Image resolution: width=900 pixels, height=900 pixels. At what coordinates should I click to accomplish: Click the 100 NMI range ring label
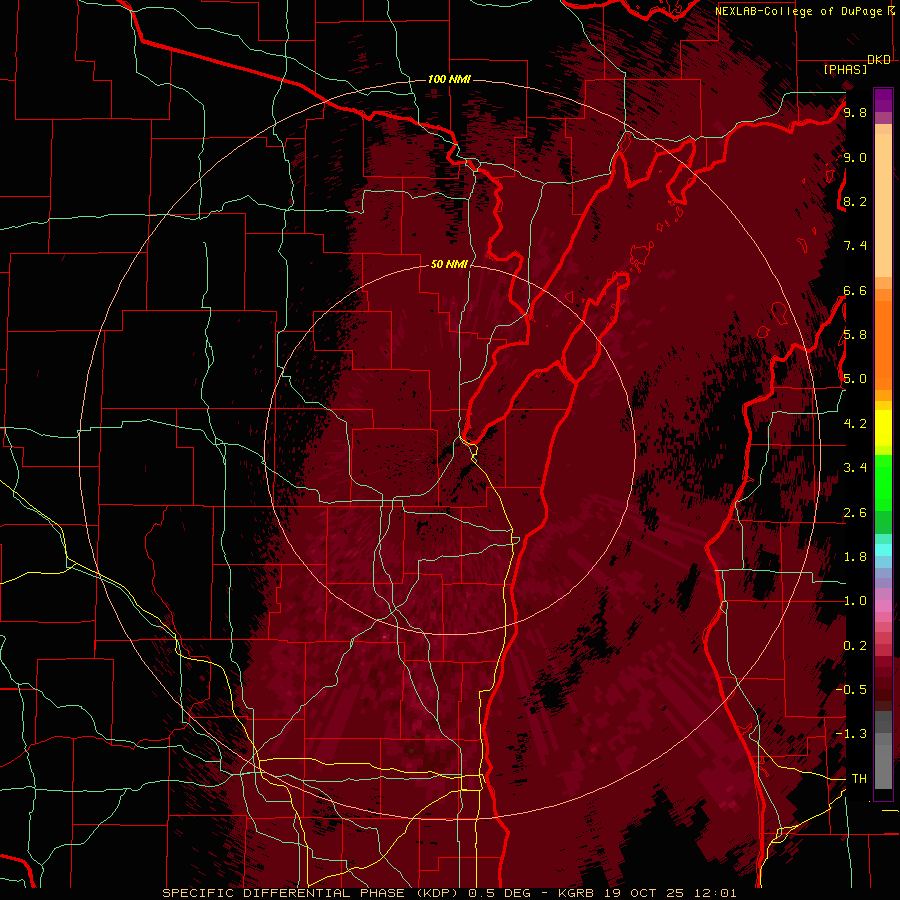(x=449, y=79)
